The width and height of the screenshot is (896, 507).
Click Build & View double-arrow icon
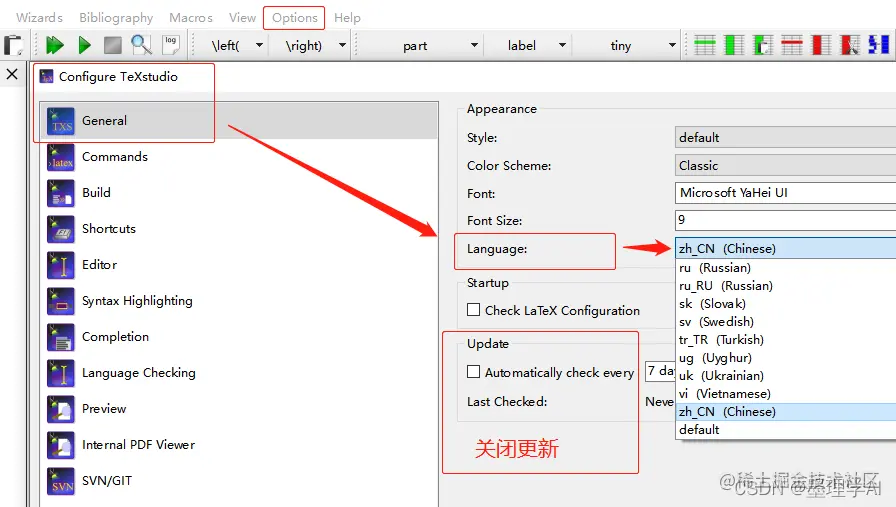click(55, 45)
